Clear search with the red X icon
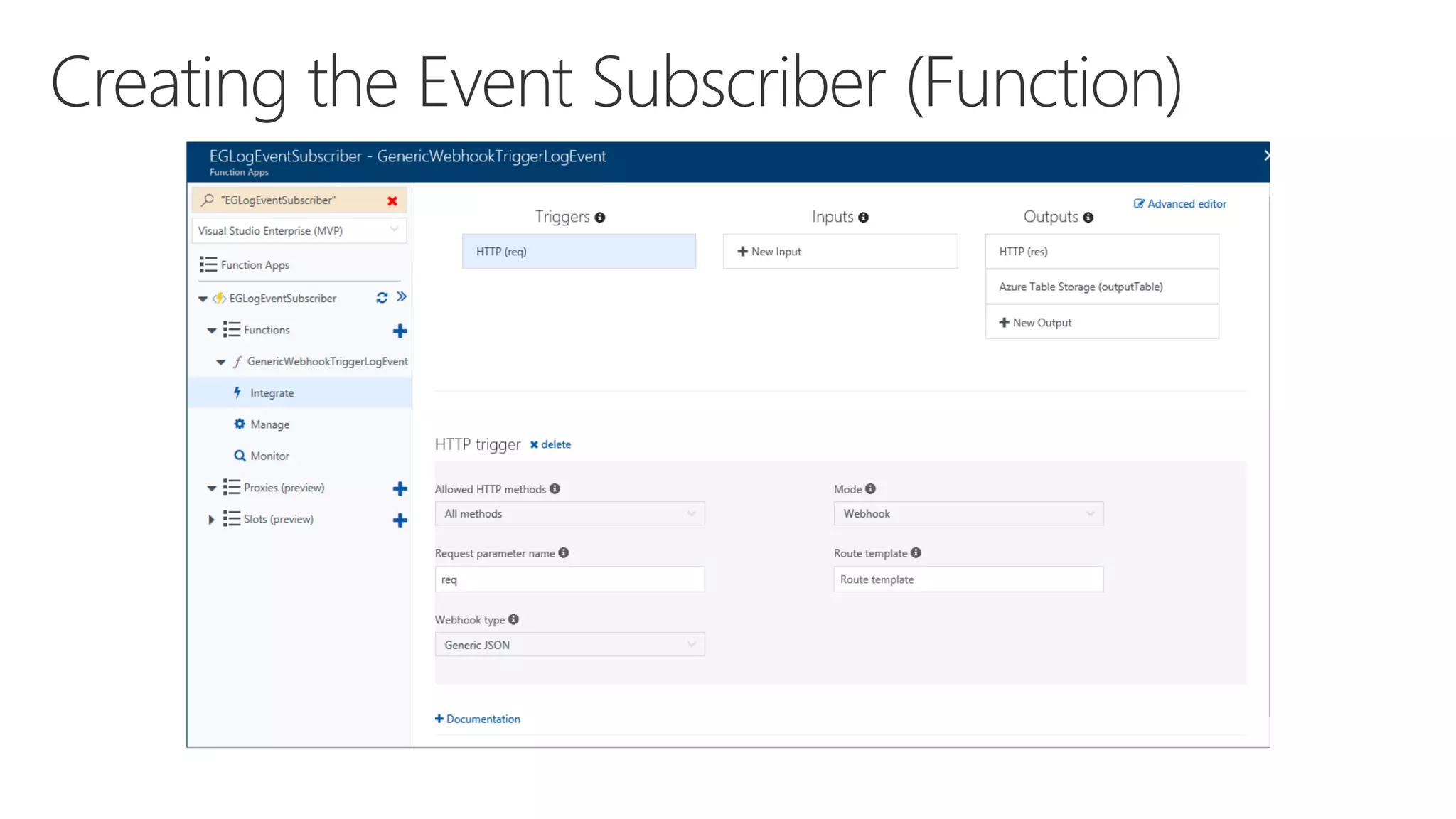This screenshot has height=819, width=1456. pos(392,201)
